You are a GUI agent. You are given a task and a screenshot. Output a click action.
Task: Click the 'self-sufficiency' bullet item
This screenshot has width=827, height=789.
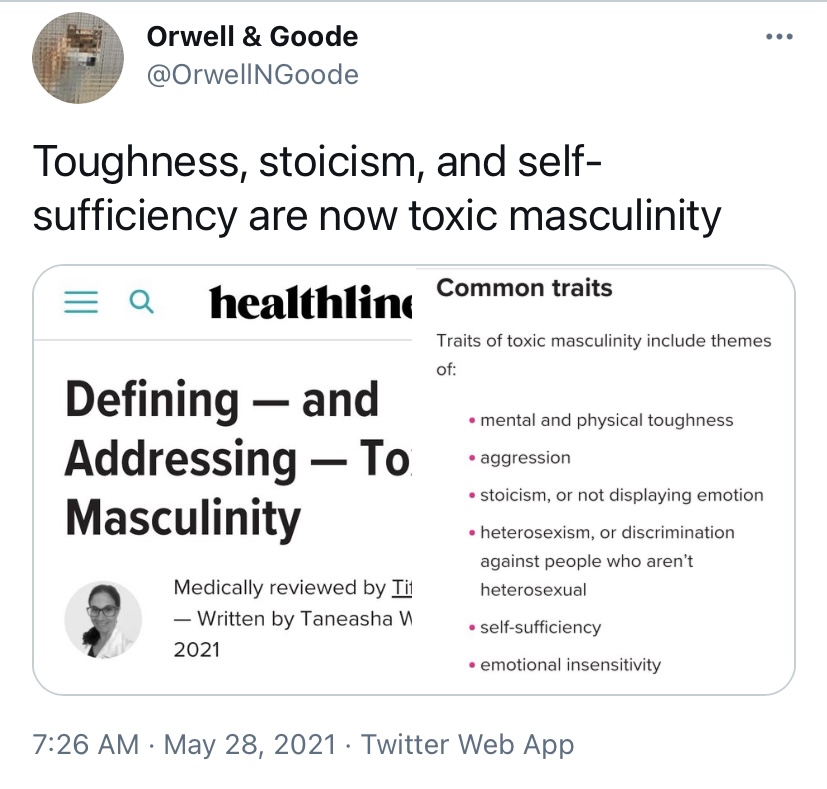pyautogui.click(x=541, y=627)
